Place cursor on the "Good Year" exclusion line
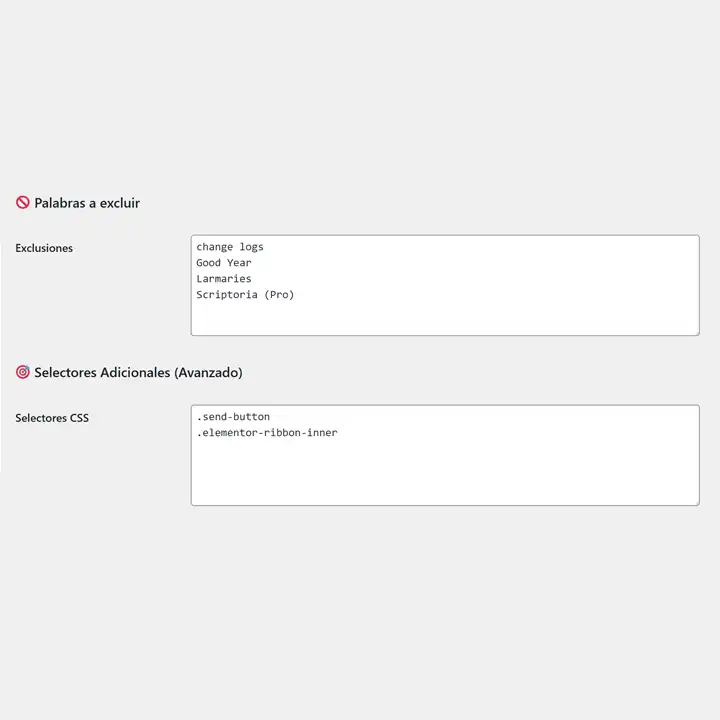This screenshot has width=720, height=720. coord(224,263)
